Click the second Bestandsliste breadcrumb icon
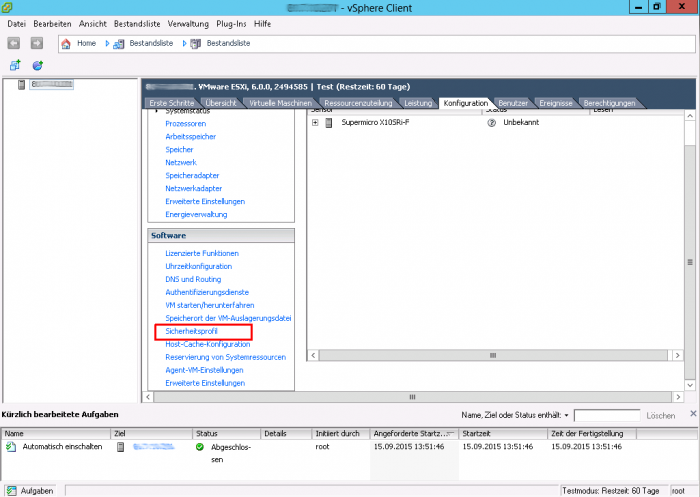 [x=196, y=44]
